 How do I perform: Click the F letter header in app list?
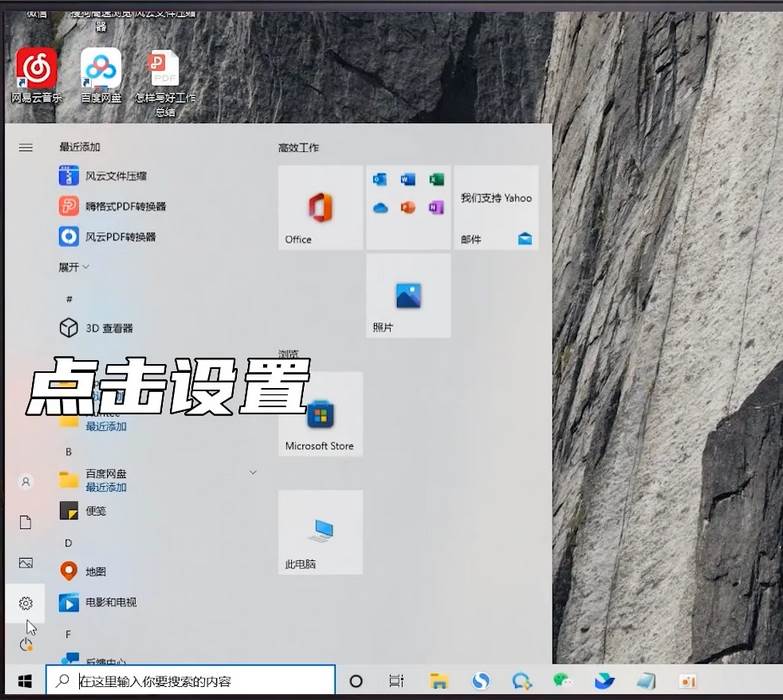point(68,634)
